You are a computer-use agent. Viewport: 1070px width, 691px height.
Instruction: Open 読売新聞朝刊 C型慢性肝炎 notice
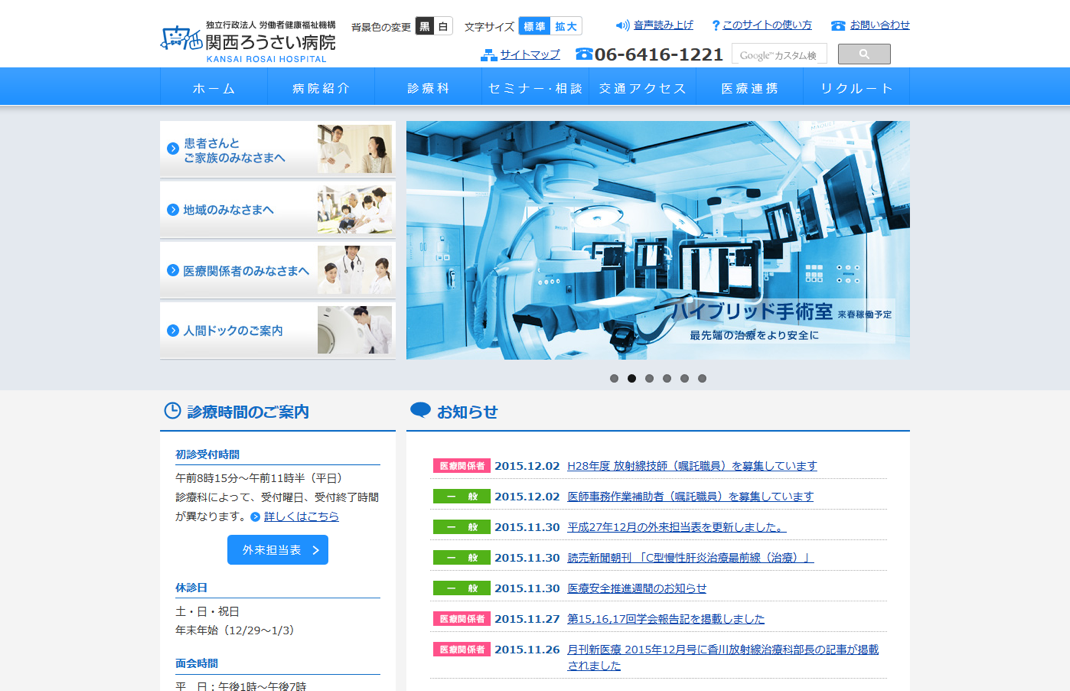tap(691, 558)
